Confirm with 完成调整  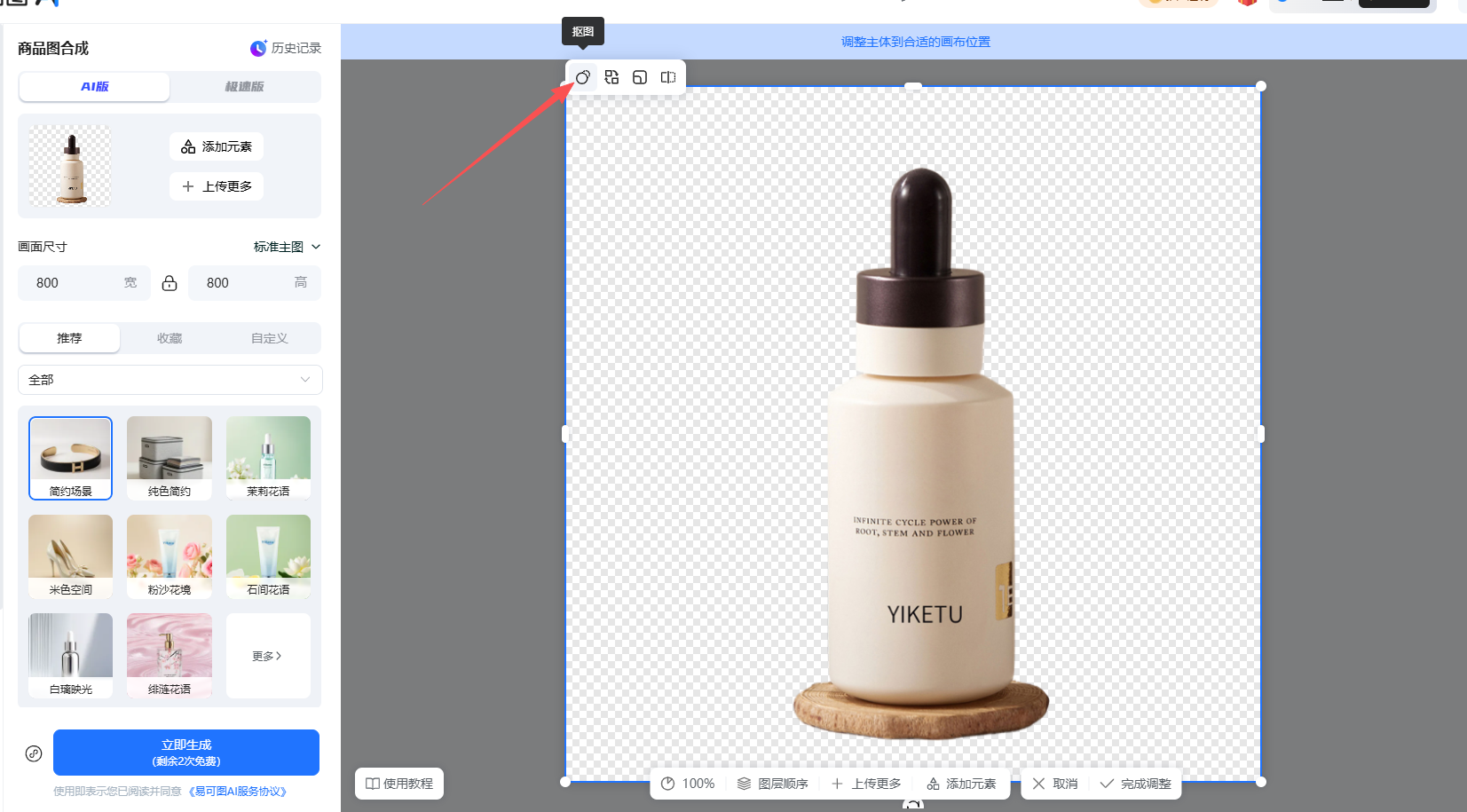pyautogui.click(x=1136, y=784)
